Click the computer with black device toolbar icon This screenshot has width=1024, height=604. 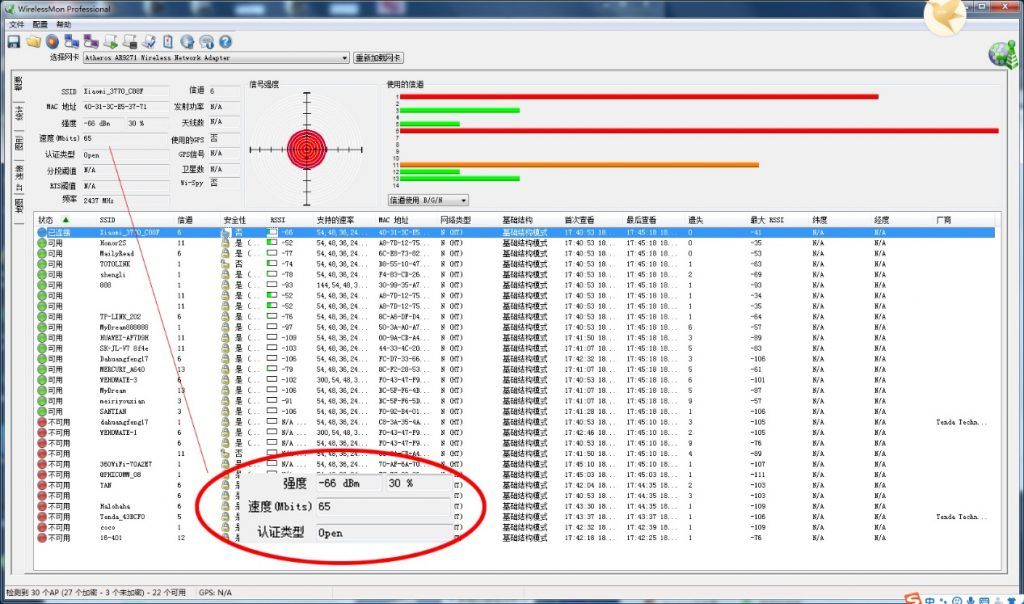tap(130, 42)
